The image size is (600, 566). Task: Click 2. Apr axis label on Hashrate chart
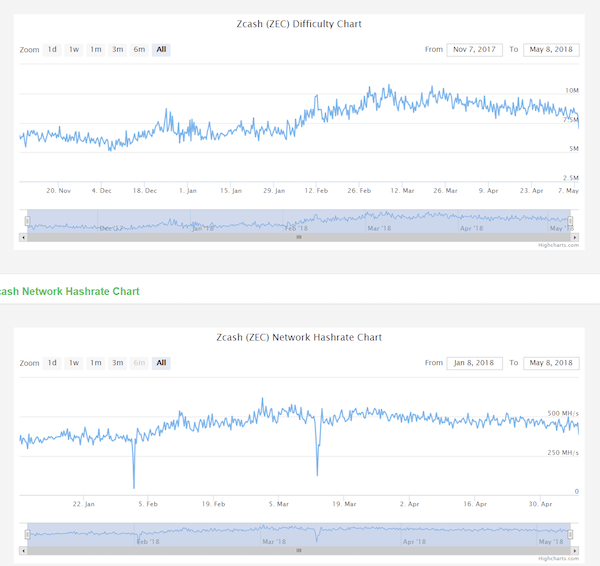409,504
